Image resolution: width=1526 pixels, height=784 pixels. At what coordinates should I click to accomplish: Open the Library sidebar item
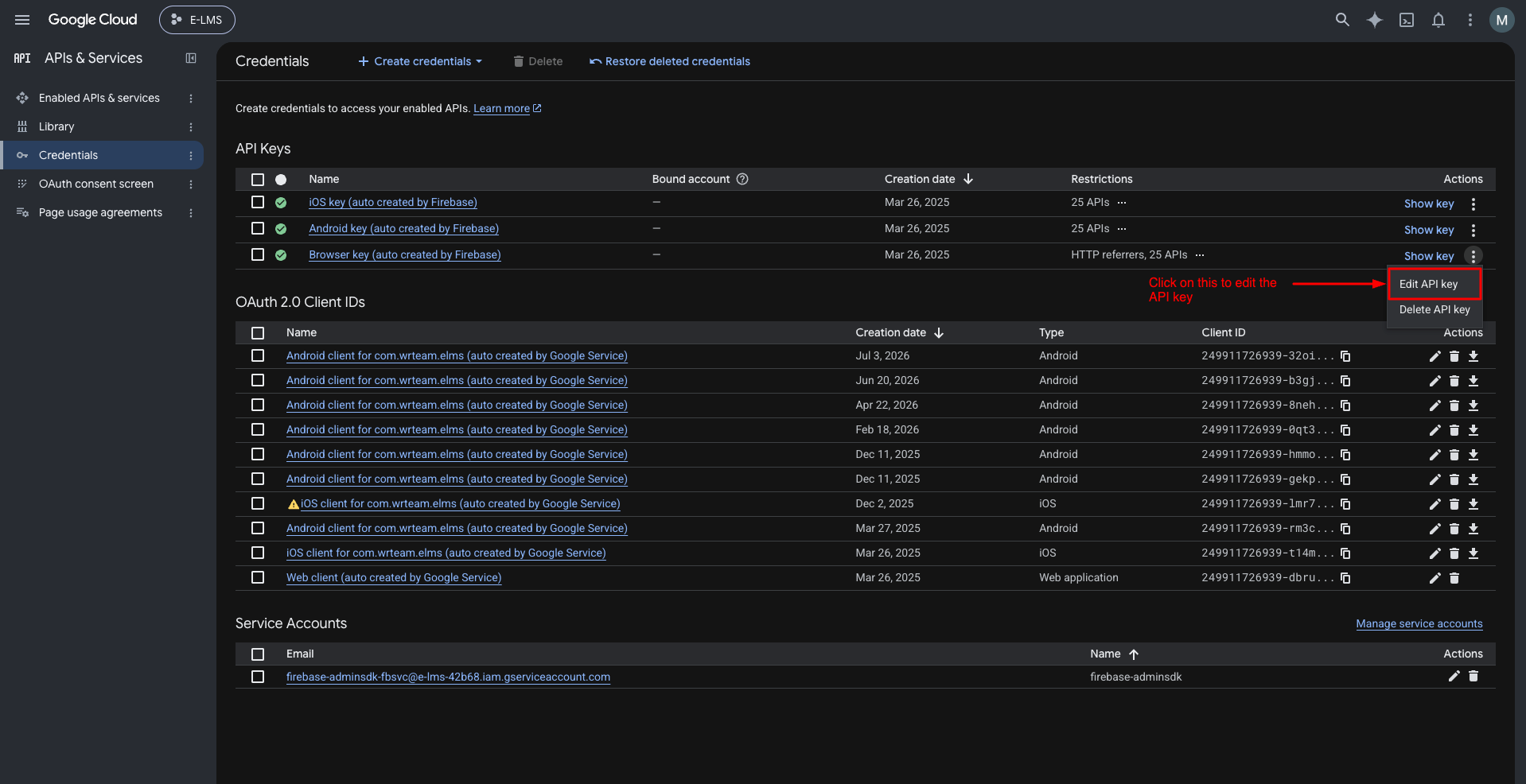tap(56, 126)
